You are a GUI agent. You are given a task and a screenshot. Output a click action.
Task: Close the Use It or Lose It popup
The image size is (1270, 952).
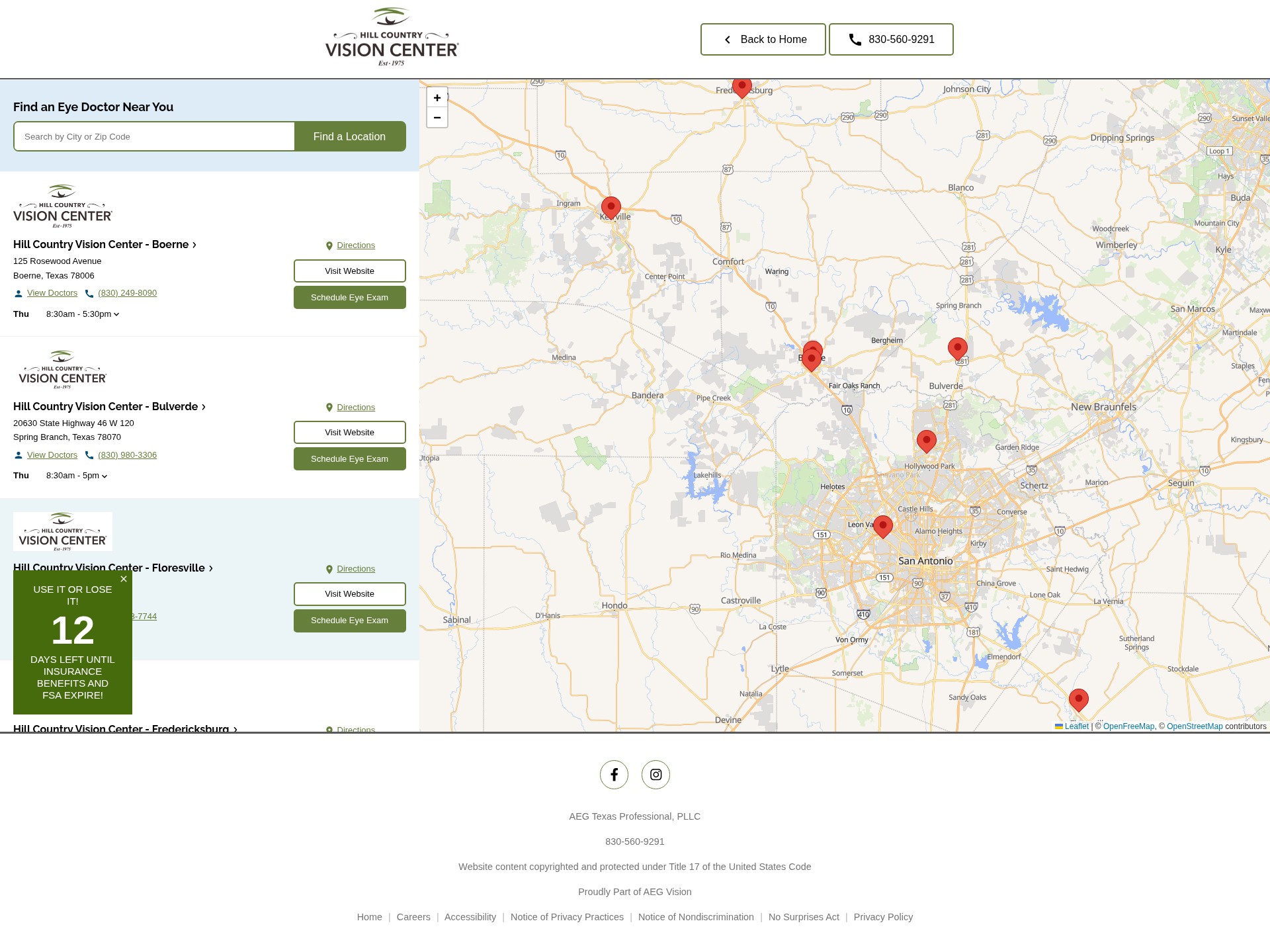pyautogui.click(x=124, y=579)
